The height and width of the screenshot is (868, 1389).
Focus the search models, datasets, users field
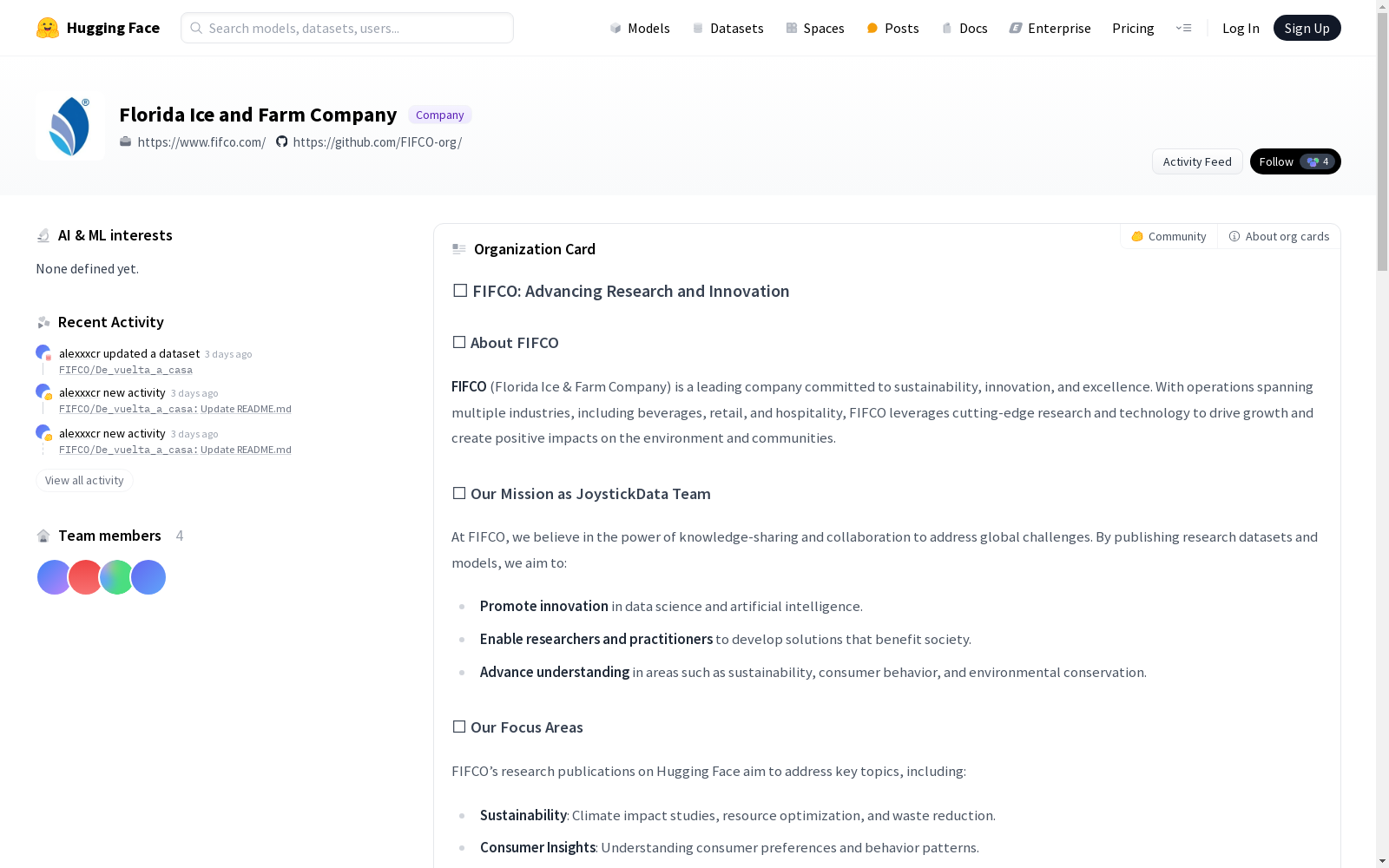point(347,28)
